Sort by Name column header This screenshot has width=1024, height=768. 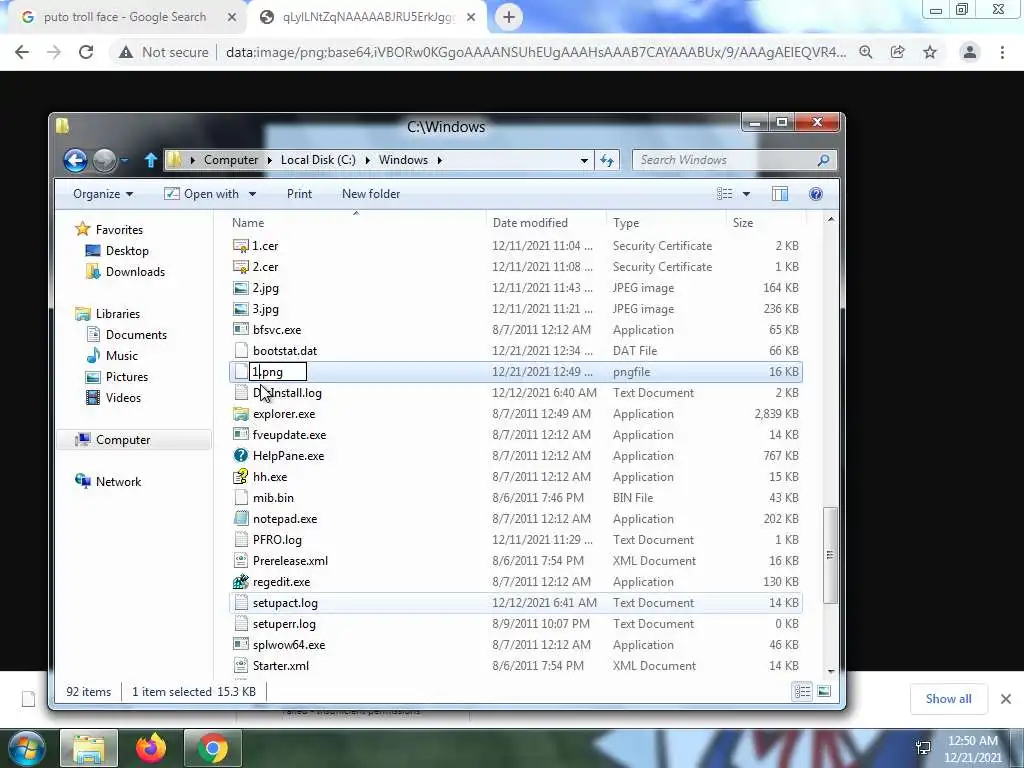point(356,223)
